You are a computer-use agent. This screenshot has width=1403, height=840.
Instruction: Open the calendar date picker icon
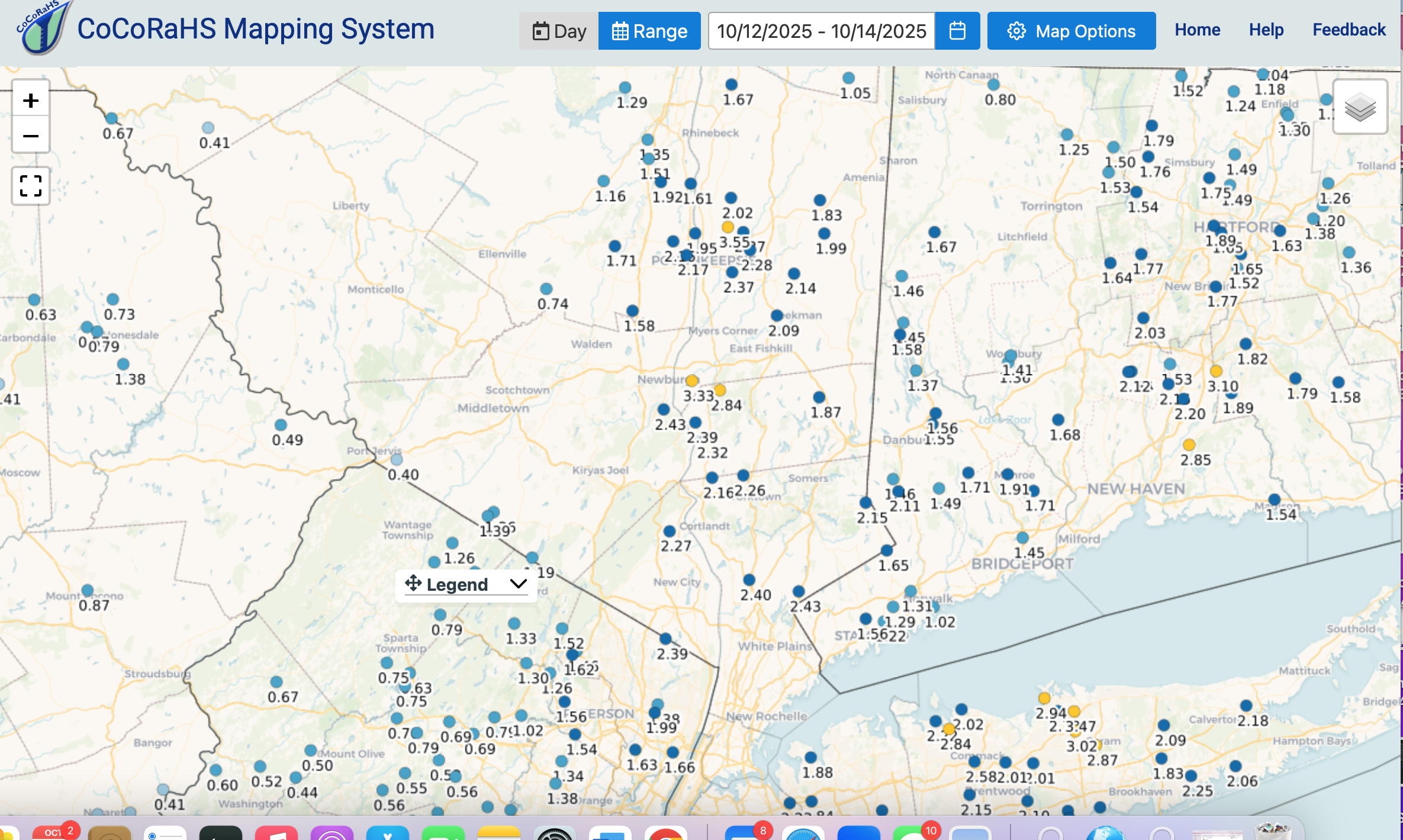tap(957, 31)
